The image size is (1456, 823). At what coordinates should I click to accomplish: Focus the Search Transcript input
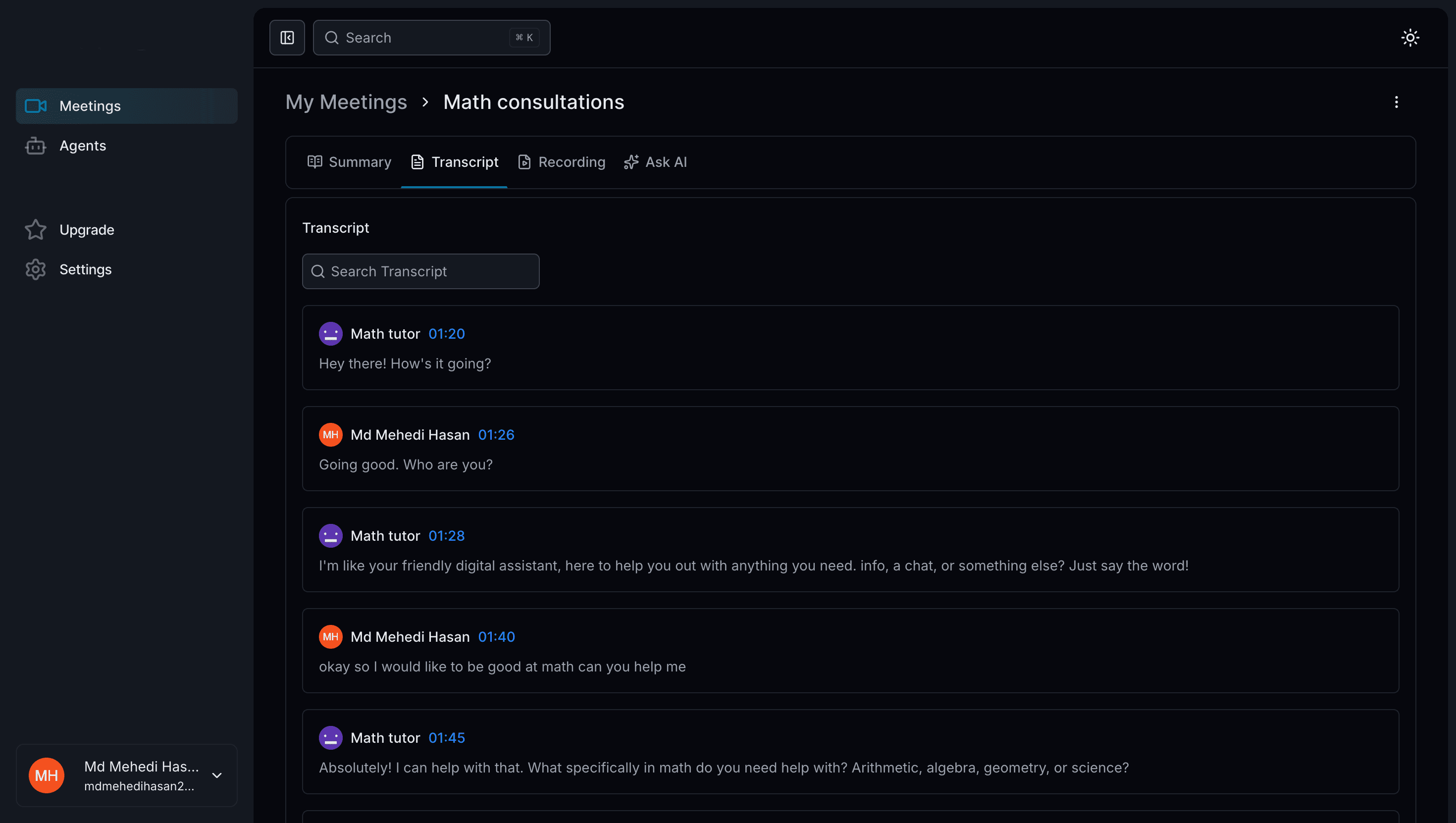(x=420, y=272)
